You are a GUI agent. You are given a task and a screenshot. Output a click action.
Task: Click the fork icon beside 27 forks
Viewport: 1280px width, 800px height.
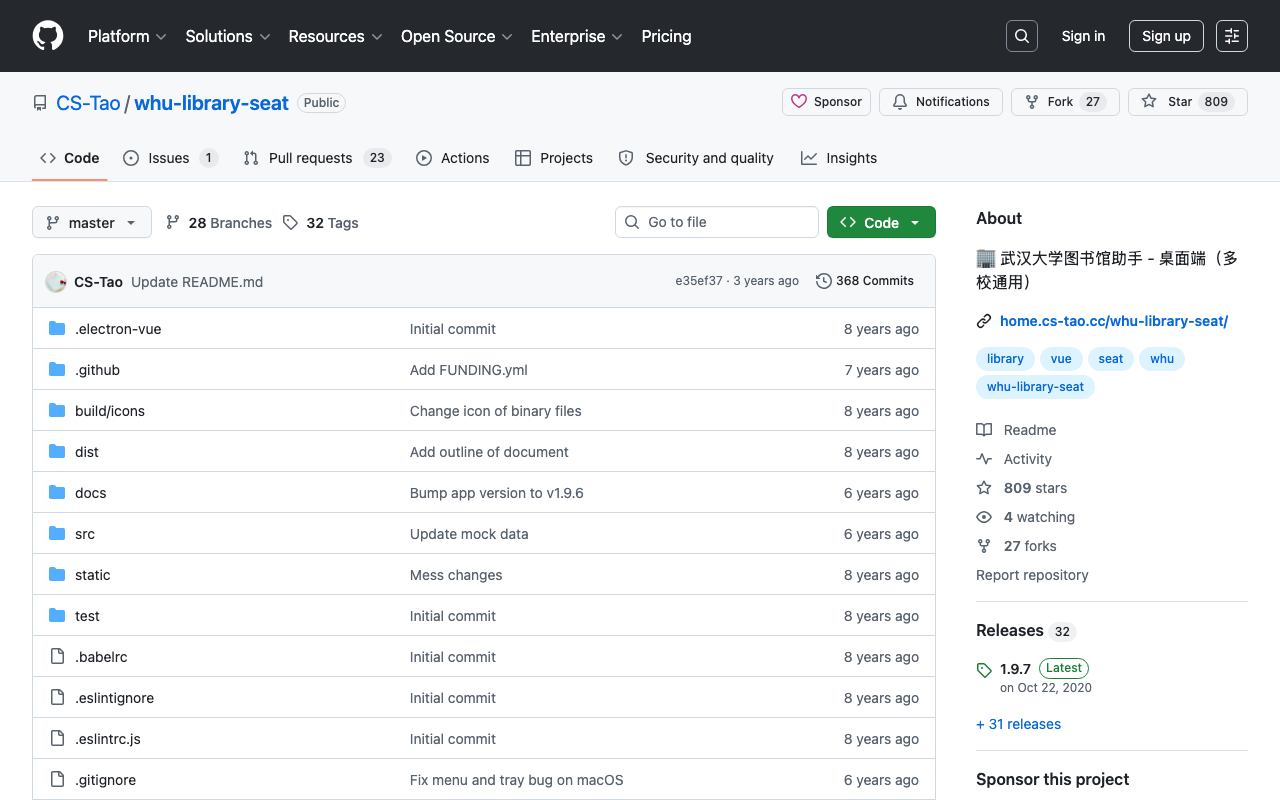[x=984, y=546]
